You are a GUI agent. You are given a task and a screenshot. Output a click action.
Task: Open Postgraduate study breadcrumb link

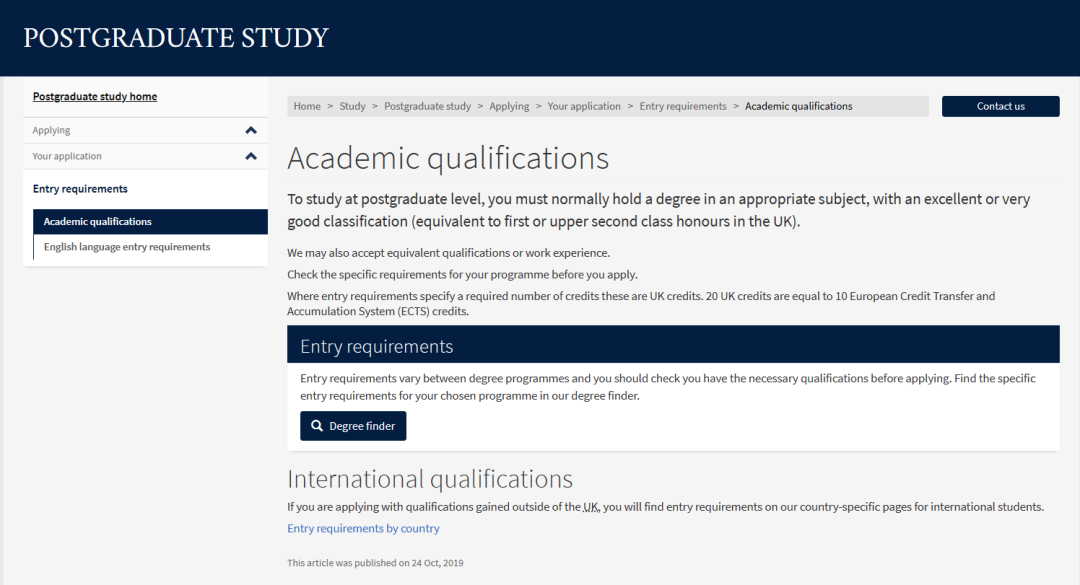tap(427, 106)
